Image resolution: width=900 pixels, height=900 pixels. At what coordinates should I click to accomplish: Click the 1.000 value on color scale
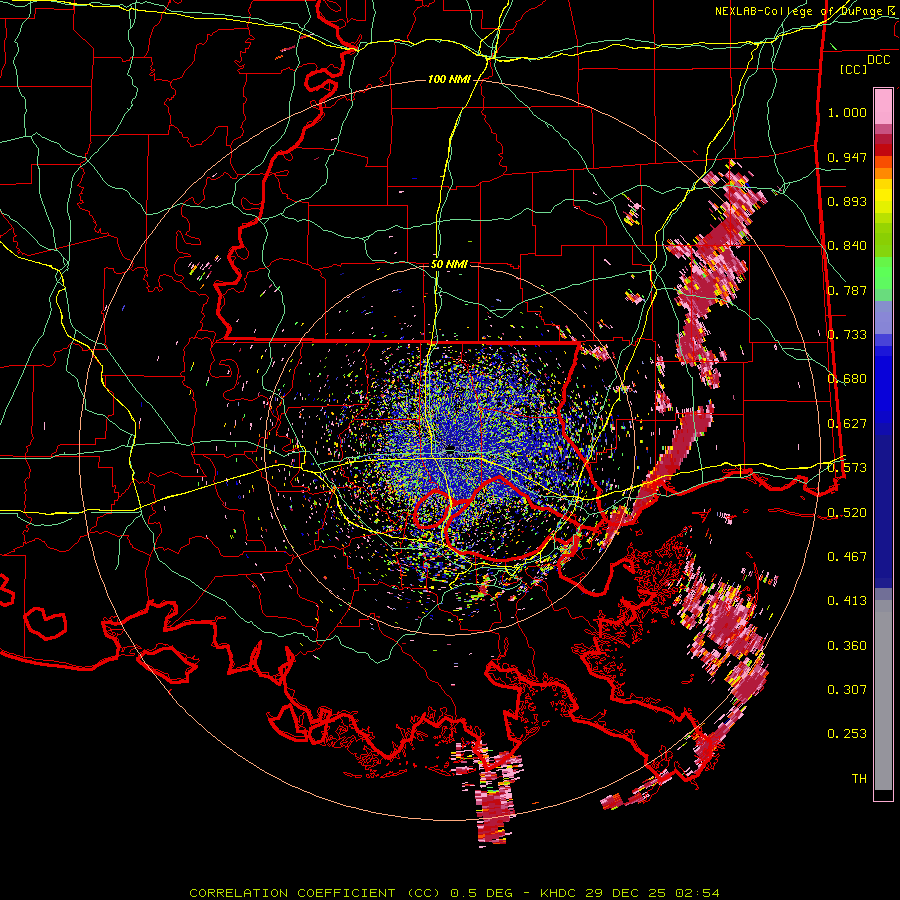(847, 112)
